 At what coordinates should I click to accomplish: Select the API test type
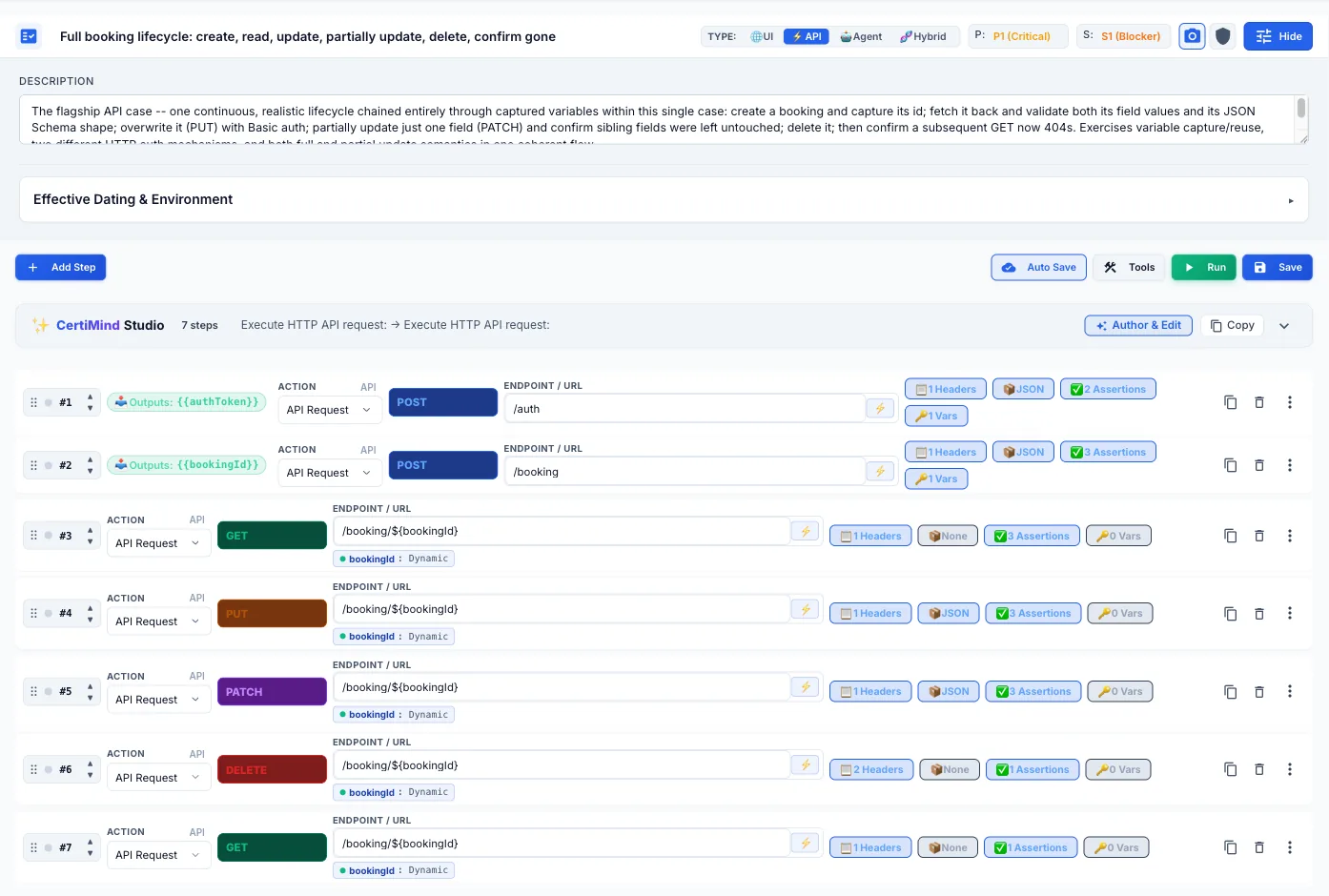coord(806,36)
